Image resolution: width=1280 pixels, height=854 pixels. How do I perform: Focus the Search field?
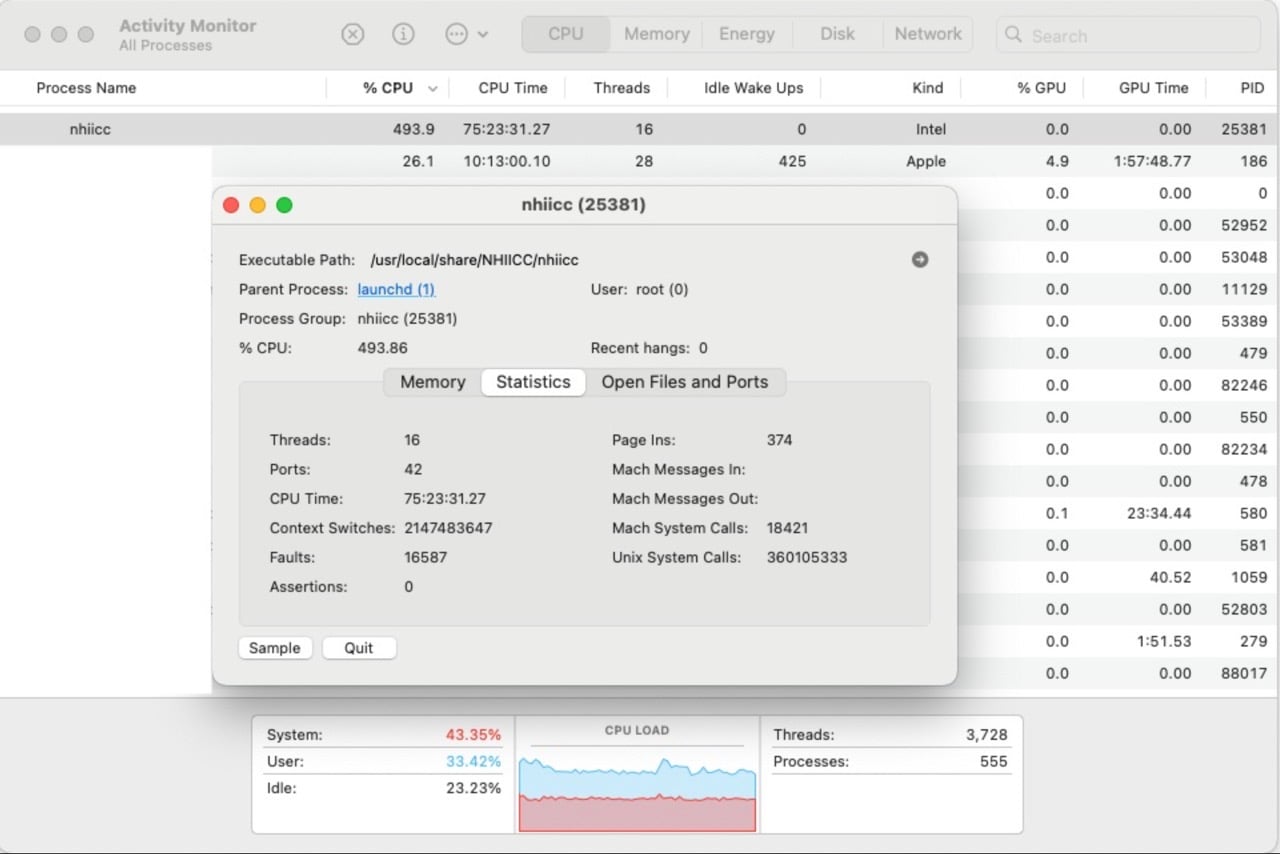pos(1128,35)
